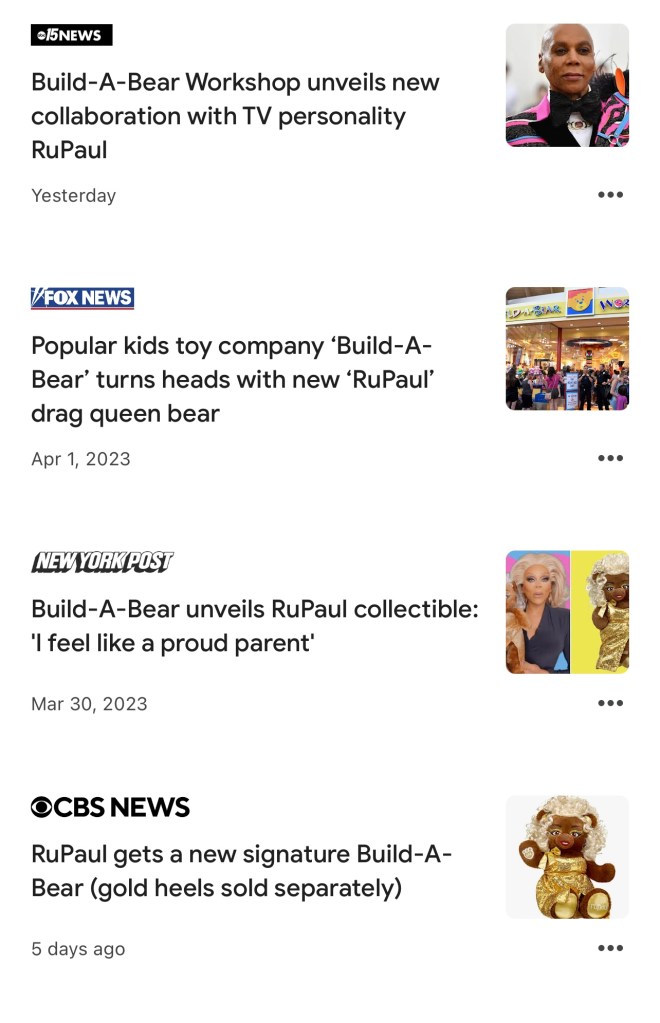The height and width of the screenshot is (1023, 660).
Task: Click the 'Apr 1, 2023' date
Action: 80,459
